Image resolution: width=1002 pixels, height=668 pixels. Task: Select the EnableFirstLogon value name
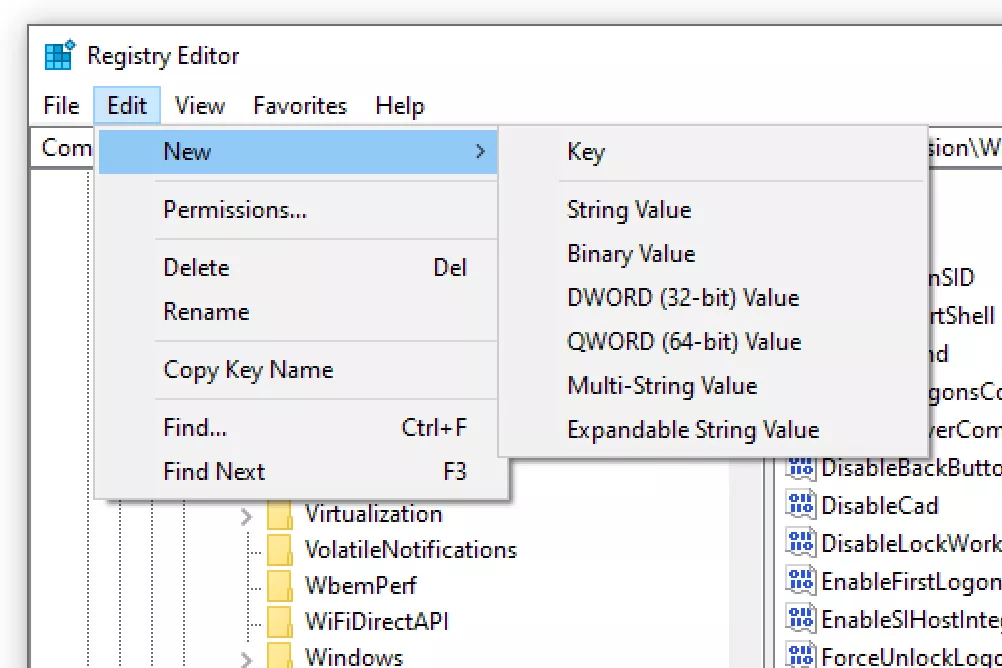[x=911, y=582]
